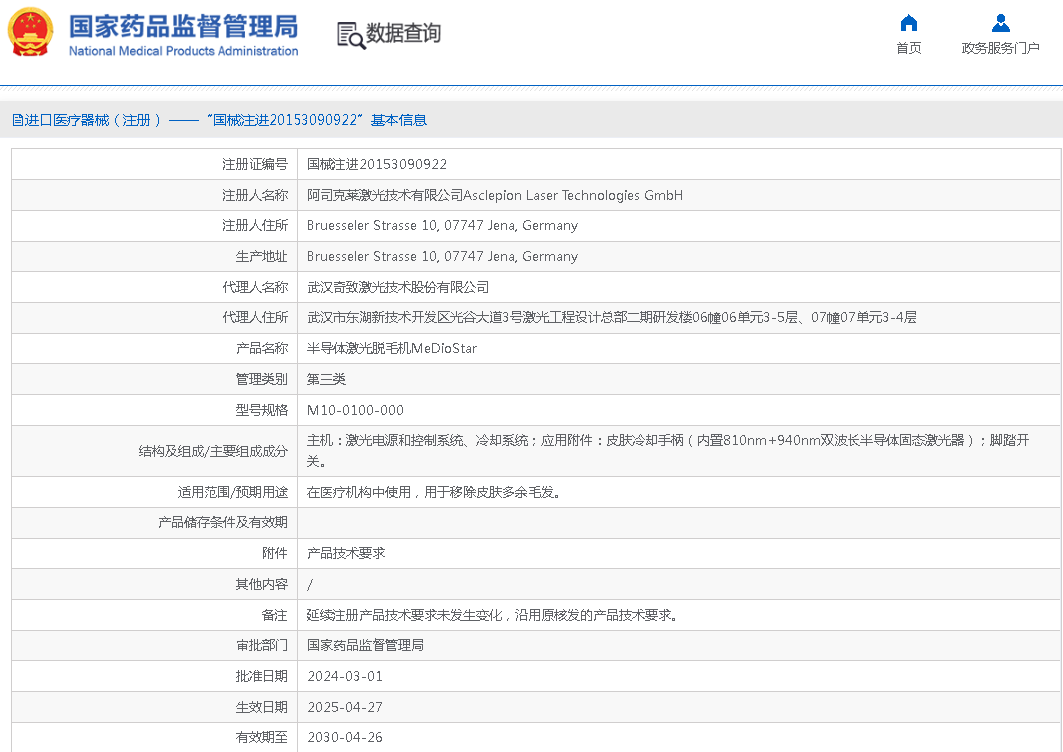Click agent name 武汉奇致激光技术股份有限公司

point(398,288)
